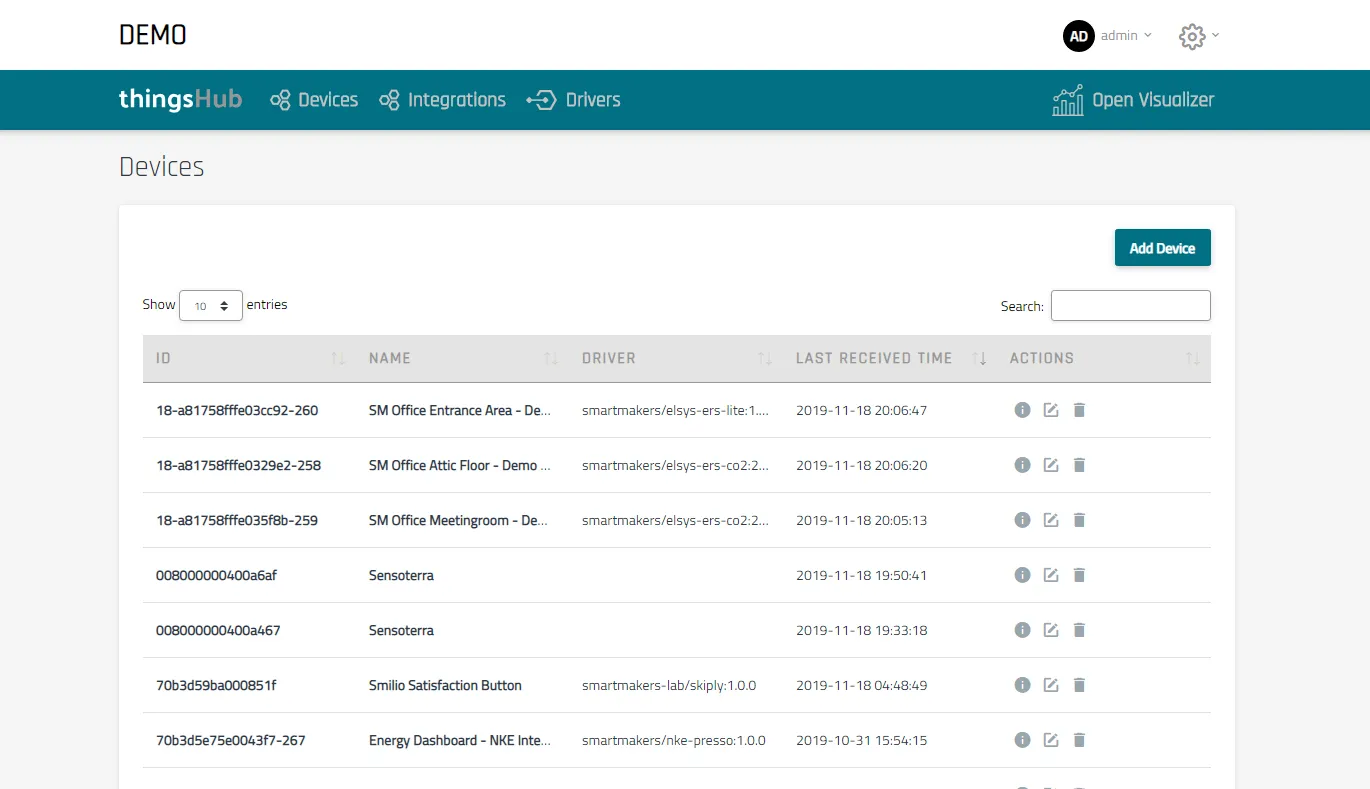Viewport: 1370px width, 789px height.
Task: Open info for SM Office Entrance Area device
Action: pyautogui.click(x=1022, y=410)
